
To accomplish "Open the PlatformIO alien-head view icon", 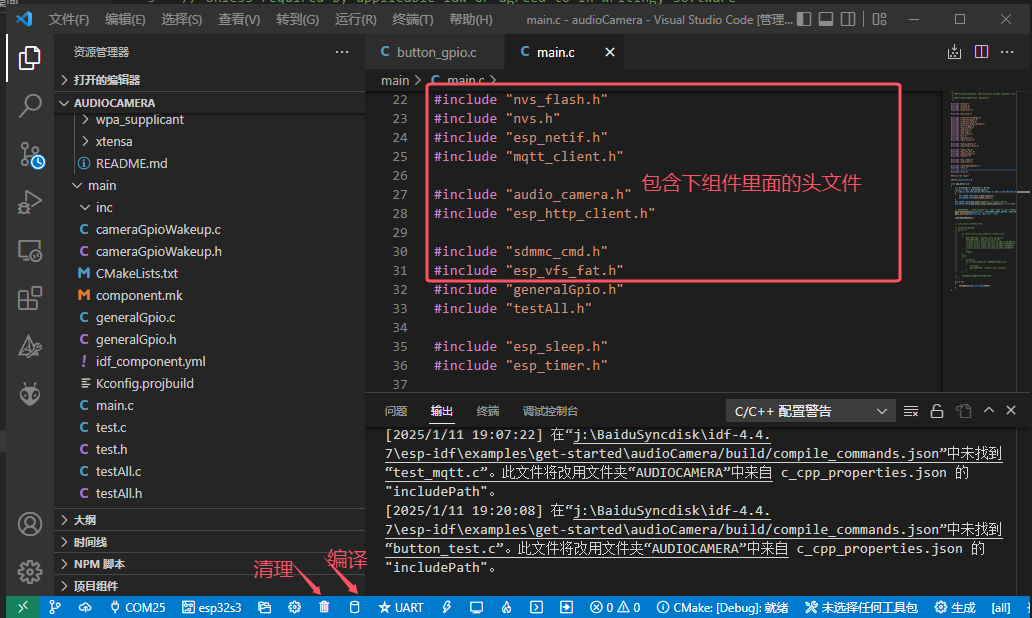I will (x=30, y=394).
